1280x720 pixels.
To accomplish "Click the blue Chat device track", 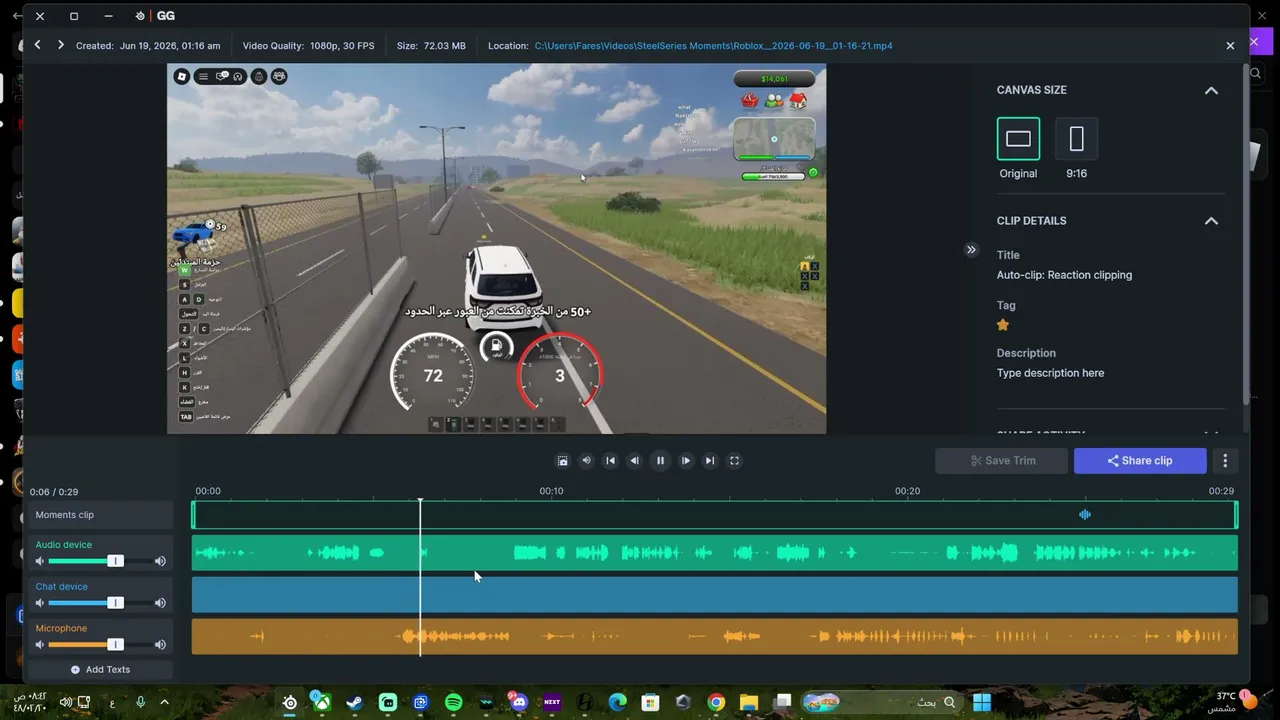I will [715, 595].
